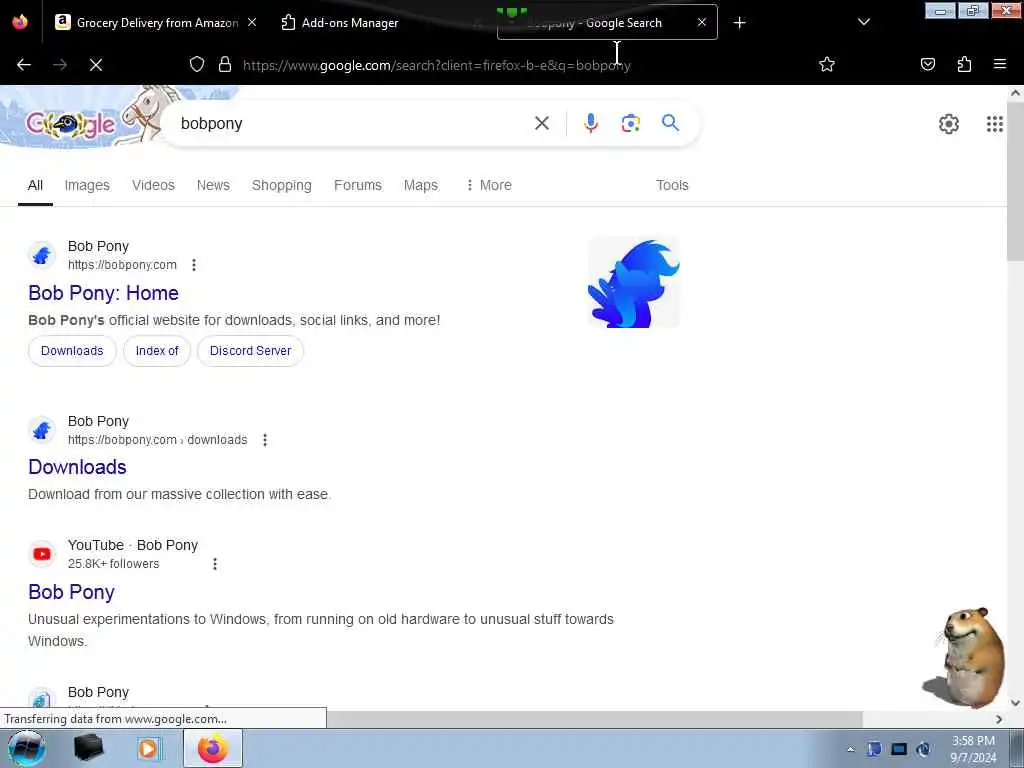Switch to News results tab
Screen dimensions: 1024x768
[x=214, y=185]
